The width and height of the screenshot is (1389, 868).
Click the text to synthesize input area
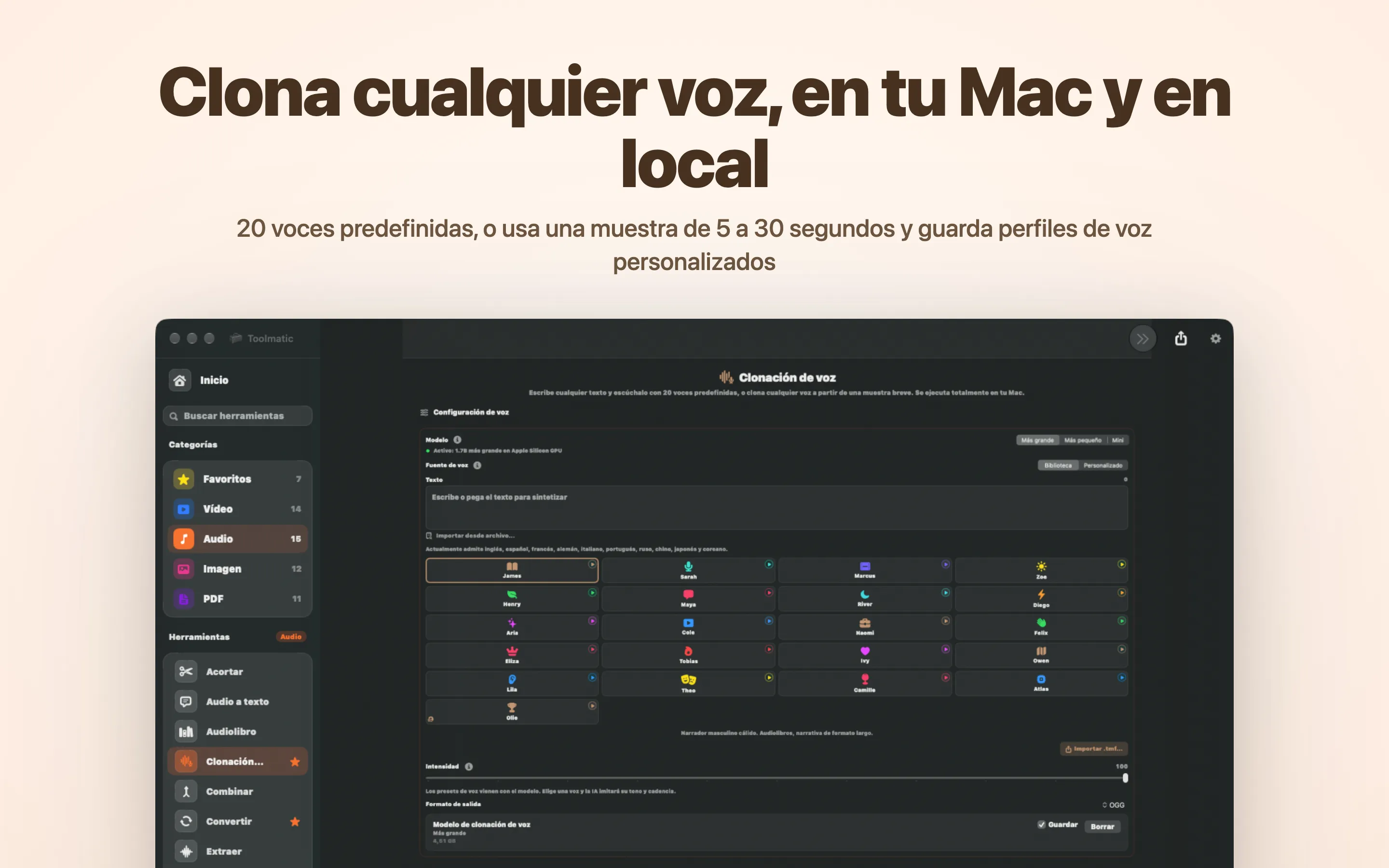coord(776,507)
